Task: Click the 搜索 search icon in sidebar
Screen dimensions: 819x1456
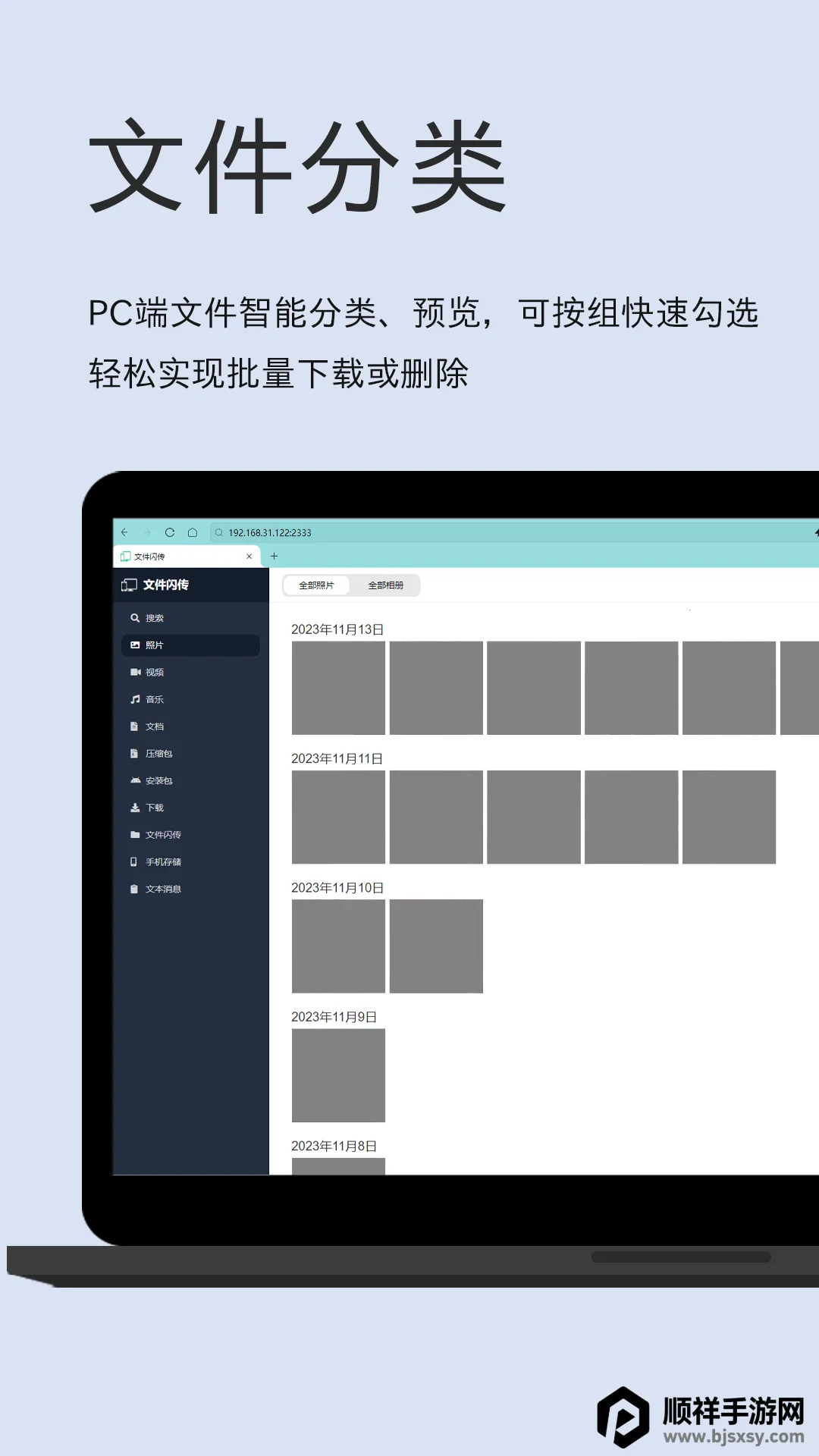Action: point(135,618)
